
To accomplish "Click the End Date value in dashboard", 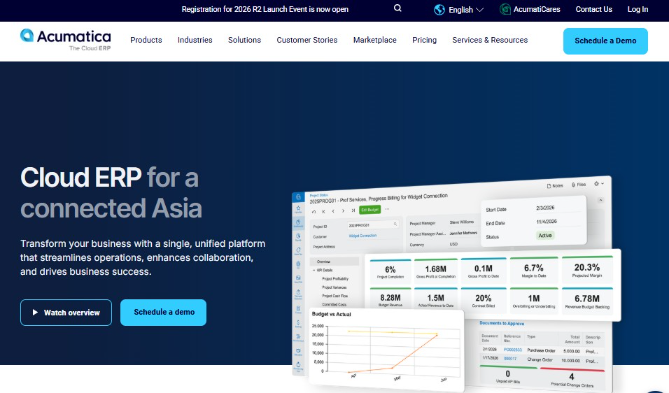I will click(x=547, y=221).
